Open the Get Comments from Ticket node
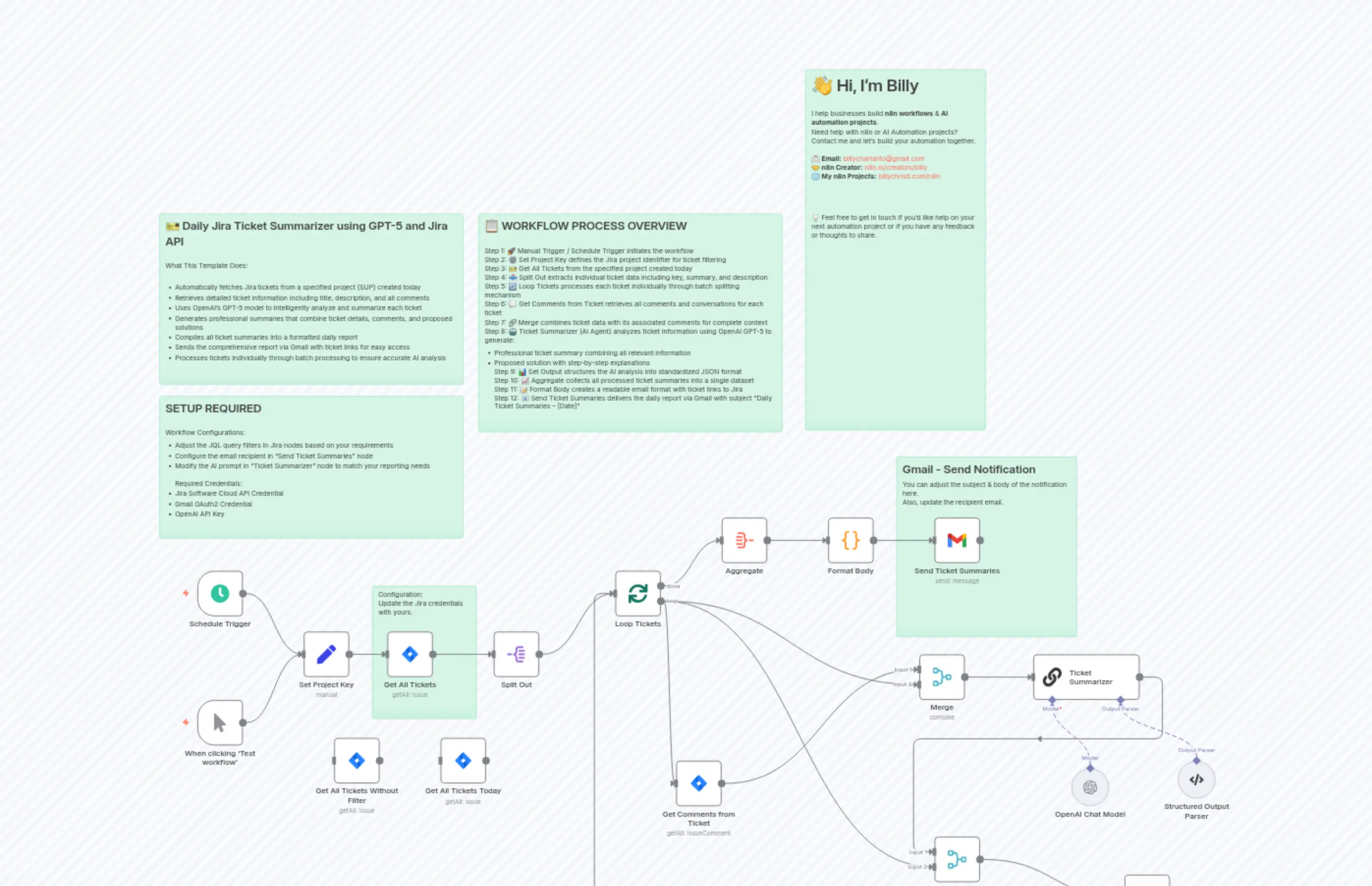1372x886 pixels. pos(698,783)
